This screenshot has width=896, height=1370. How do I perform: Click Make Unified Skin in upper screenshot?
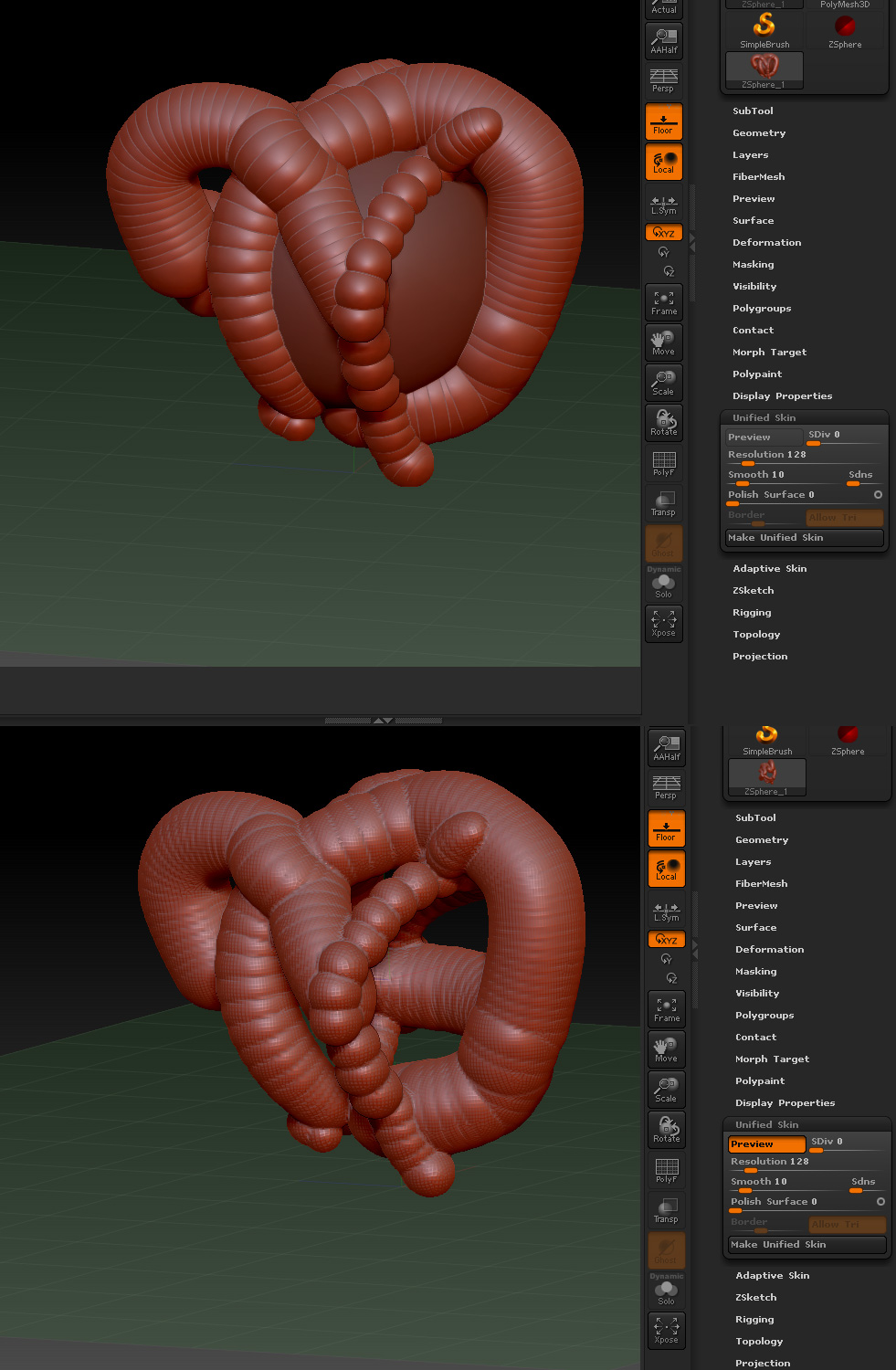click(x=805, y=538)
